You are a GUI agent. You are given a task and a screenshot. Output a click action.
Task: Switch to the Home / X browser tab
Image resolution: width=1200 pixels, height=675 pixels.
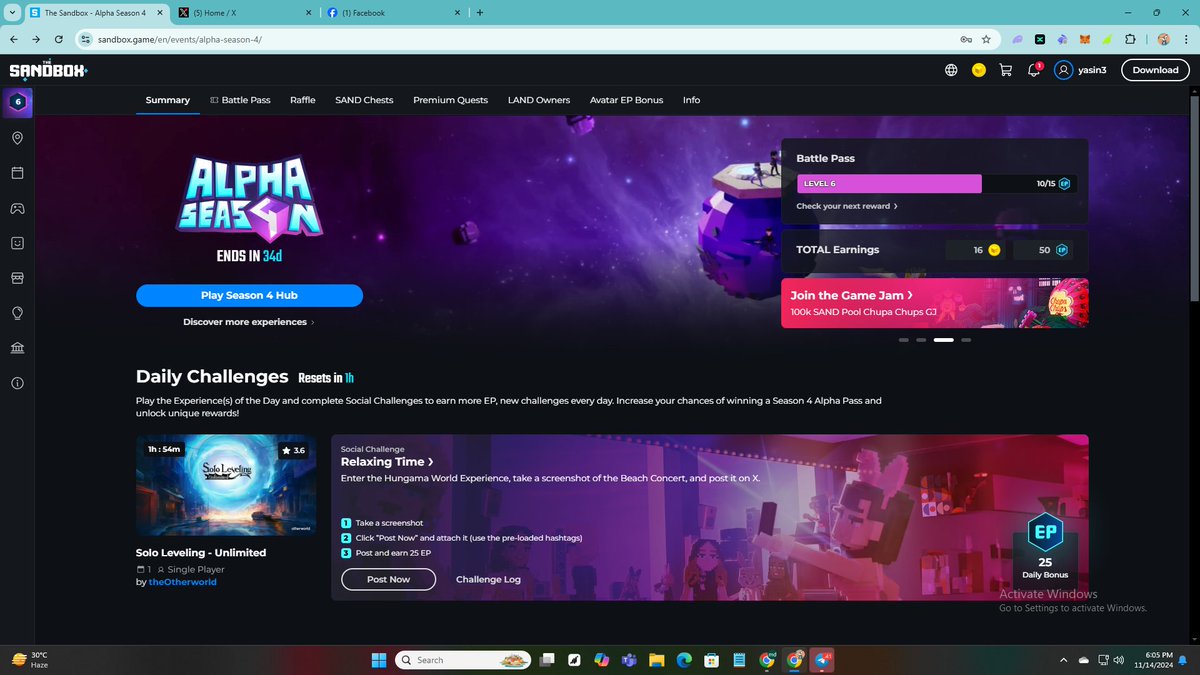pos(244,13)
